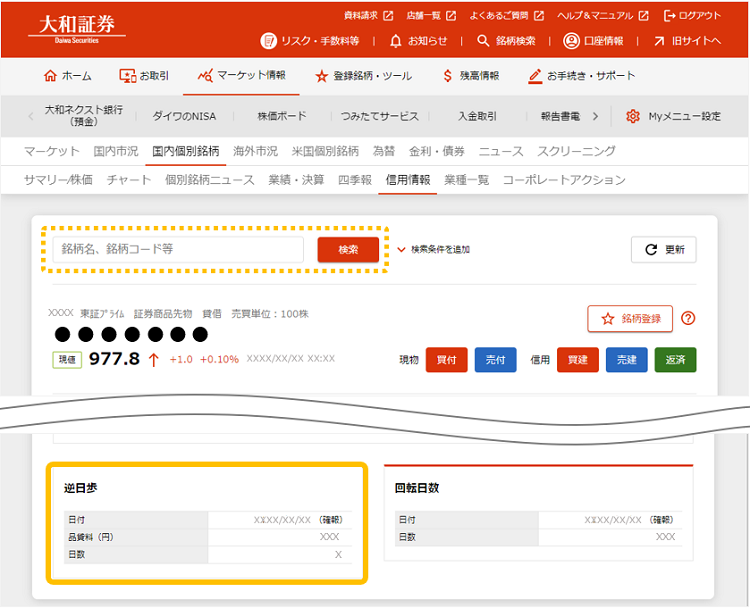
Task: Click the 977.8 current price
Action: [114, 359]
